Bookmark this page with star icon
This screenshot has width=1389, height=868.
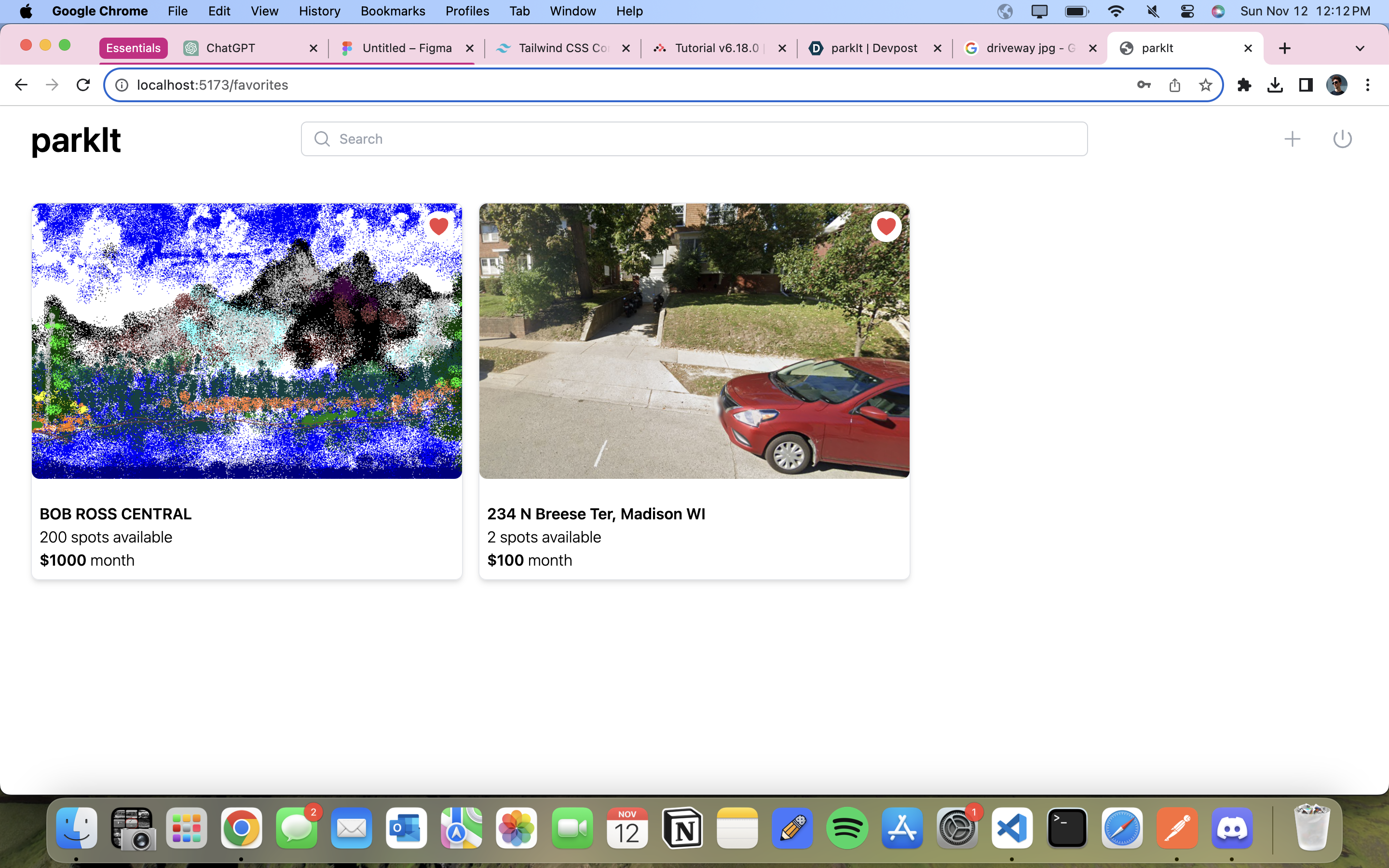click(1205, 85)
